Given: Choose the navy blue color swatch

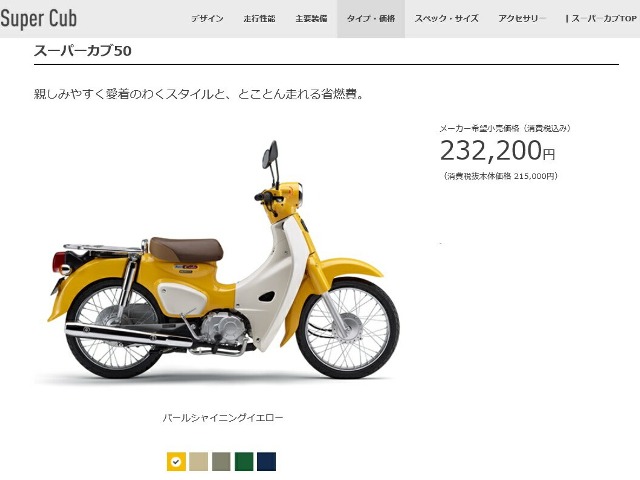Looking at the screenshot, I should click(267, 462).
